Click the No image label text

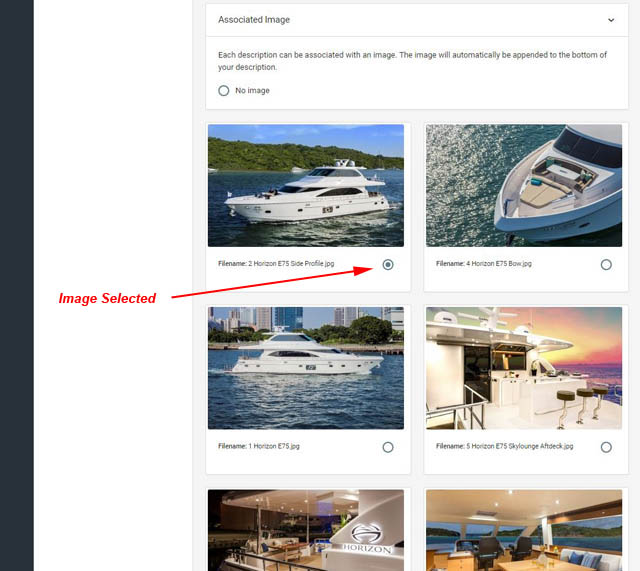point(252,91)
